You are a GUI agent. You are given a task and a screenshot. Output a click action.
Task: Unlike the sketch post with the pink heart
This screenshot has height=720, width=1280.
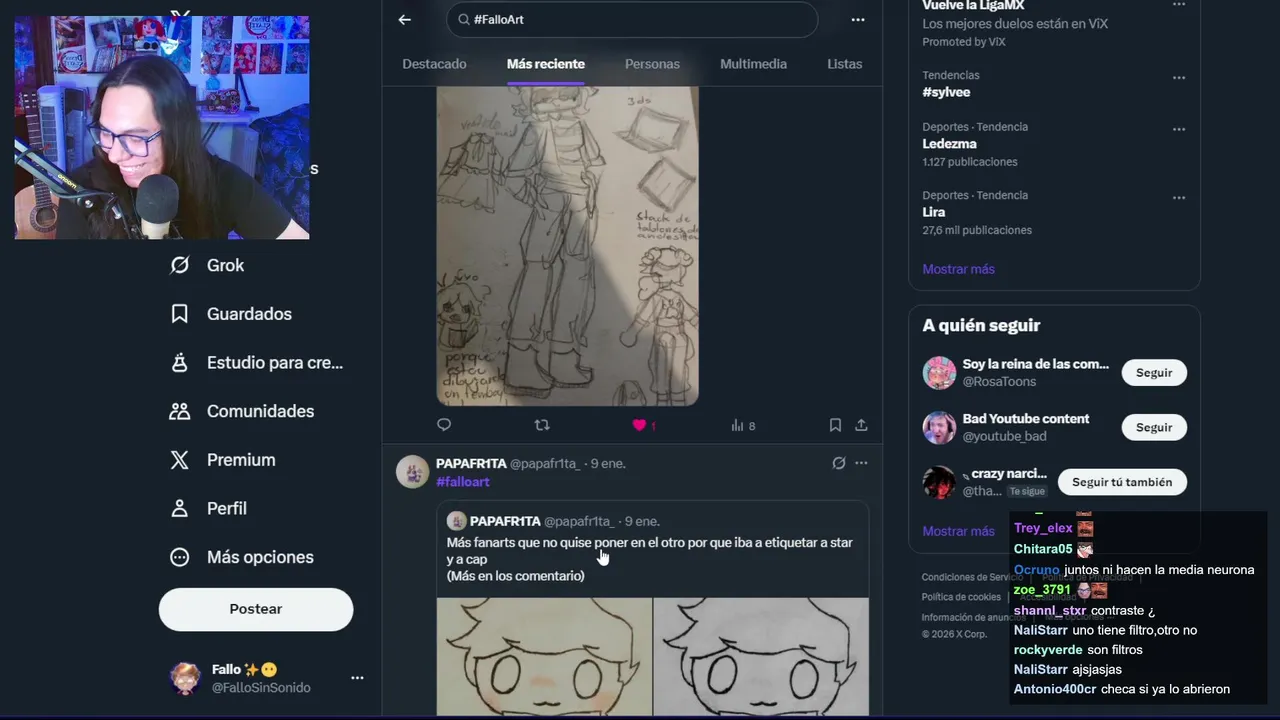pyautogui.click(x=640, y=425)
